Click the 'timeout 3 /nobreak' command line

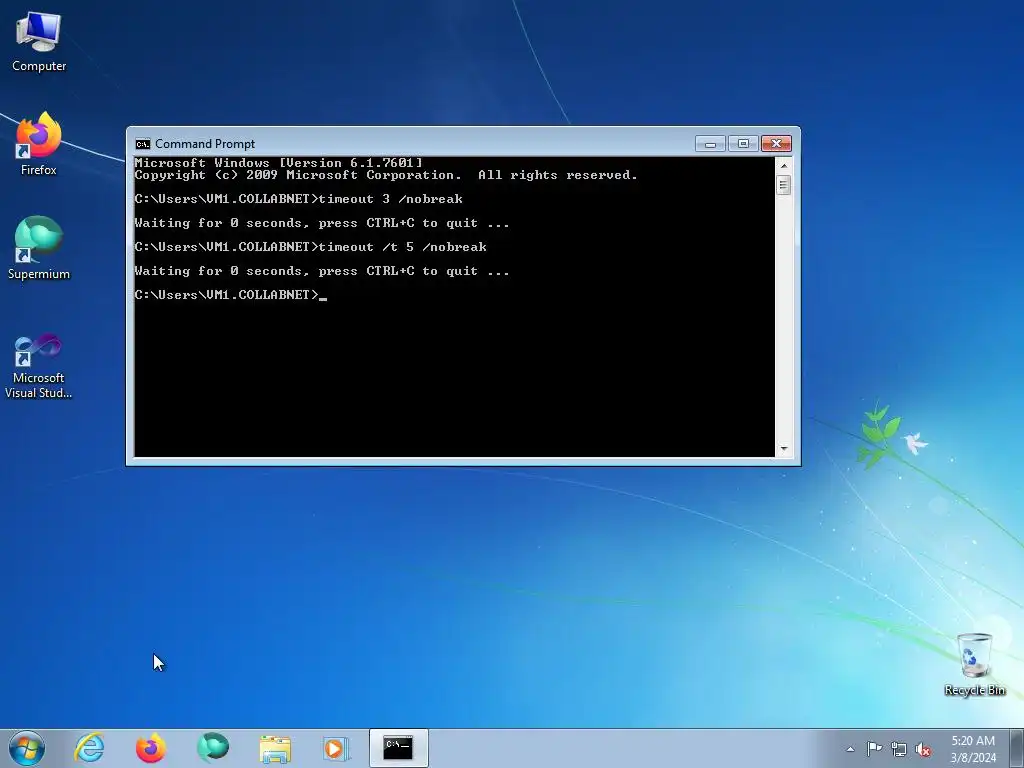[x=298, y=199]
